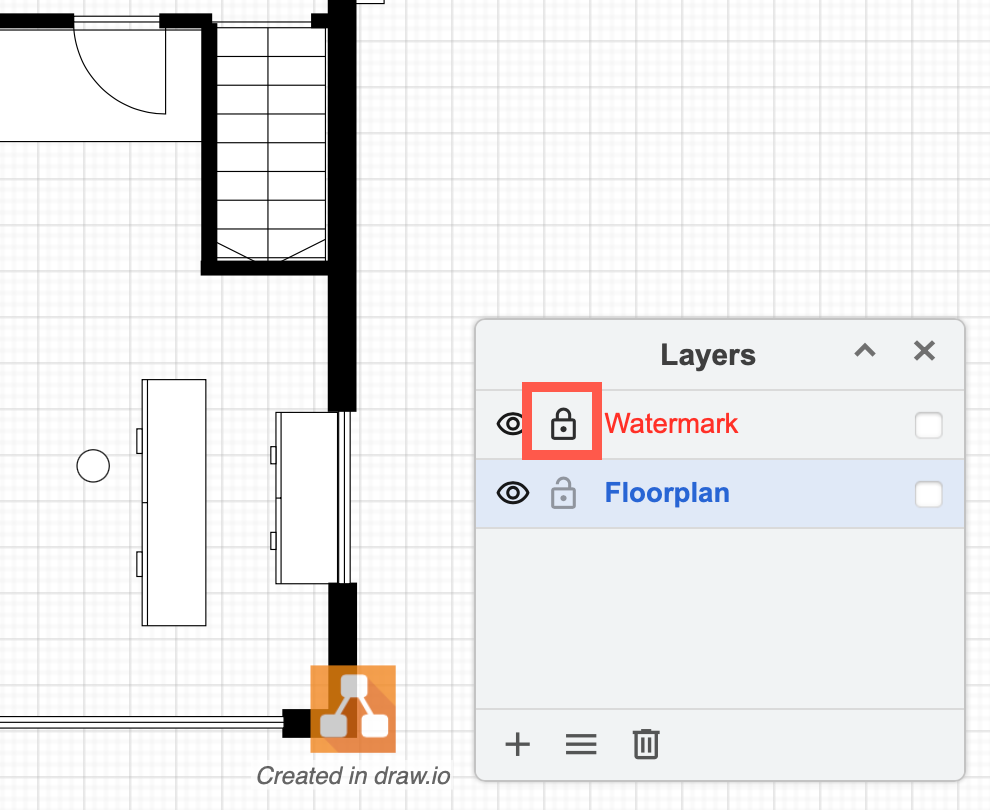Open the edit layer menu icon
Viewport: 990px width, 810px height.
coord(581,744)
